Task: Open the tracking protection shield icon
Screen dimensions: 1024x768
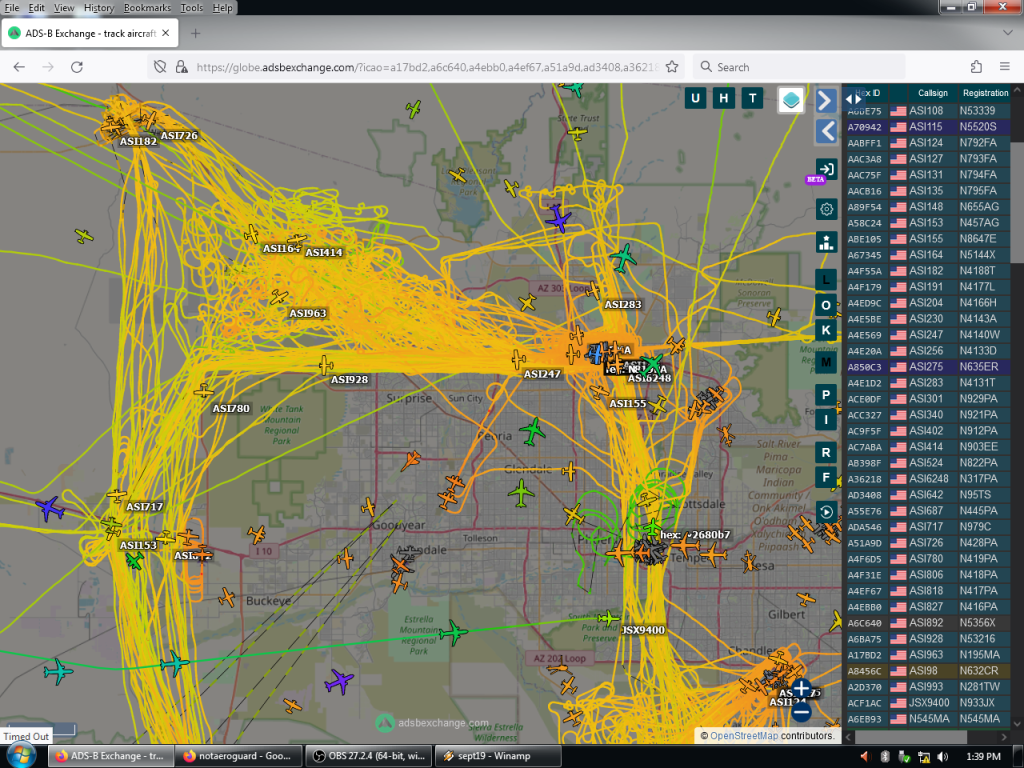Action: tap(160, 67)
